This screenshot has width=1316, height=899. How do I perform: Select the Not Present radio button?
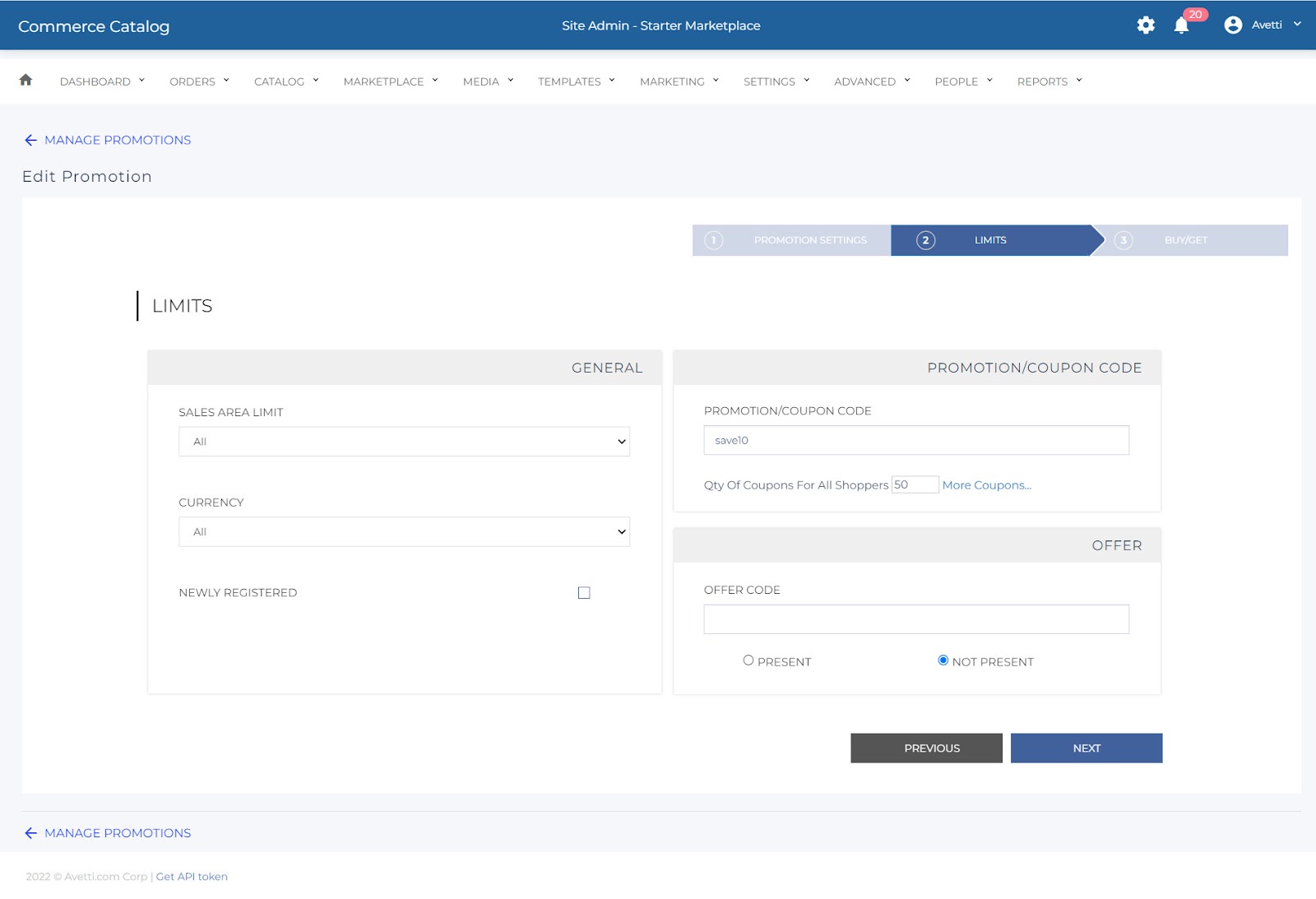pyautogui.click(x=943, y=660)
